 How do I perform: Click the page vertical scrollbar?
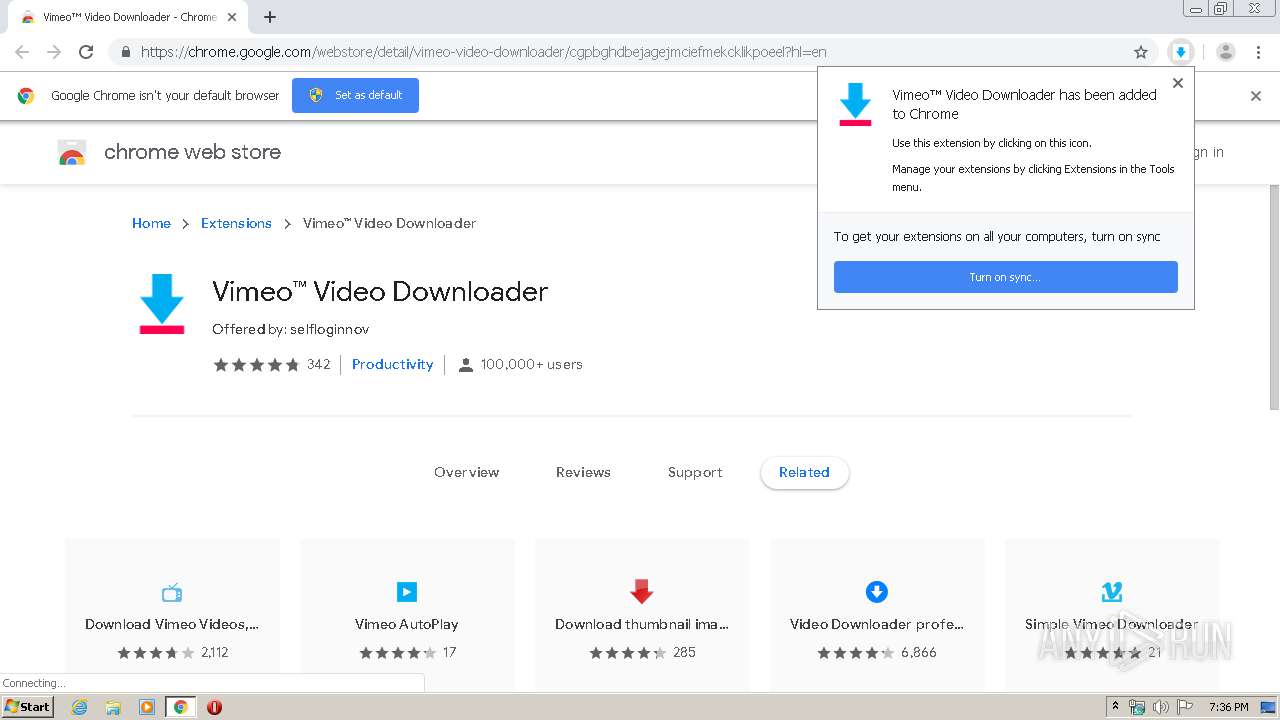click(1273, 297)
